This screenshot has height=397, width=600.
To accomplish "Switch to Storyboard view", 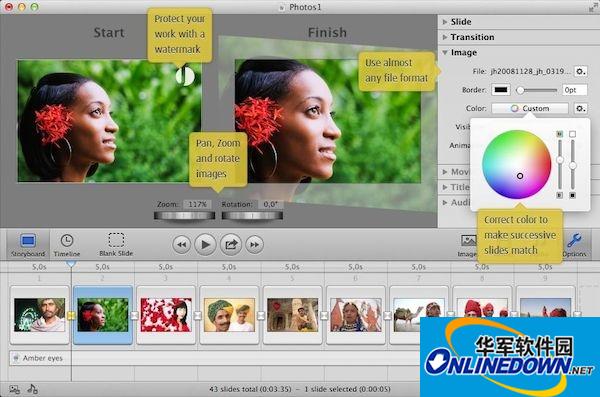I will coord(28,245).
